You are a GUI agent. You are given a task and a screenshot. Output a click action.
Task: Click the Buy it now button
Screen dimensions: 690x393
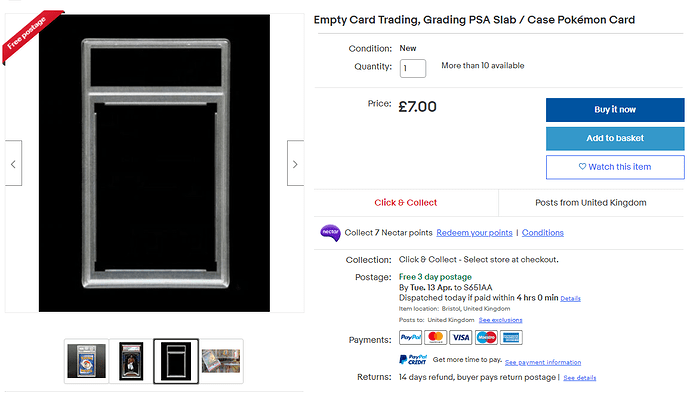click(615, 110)
